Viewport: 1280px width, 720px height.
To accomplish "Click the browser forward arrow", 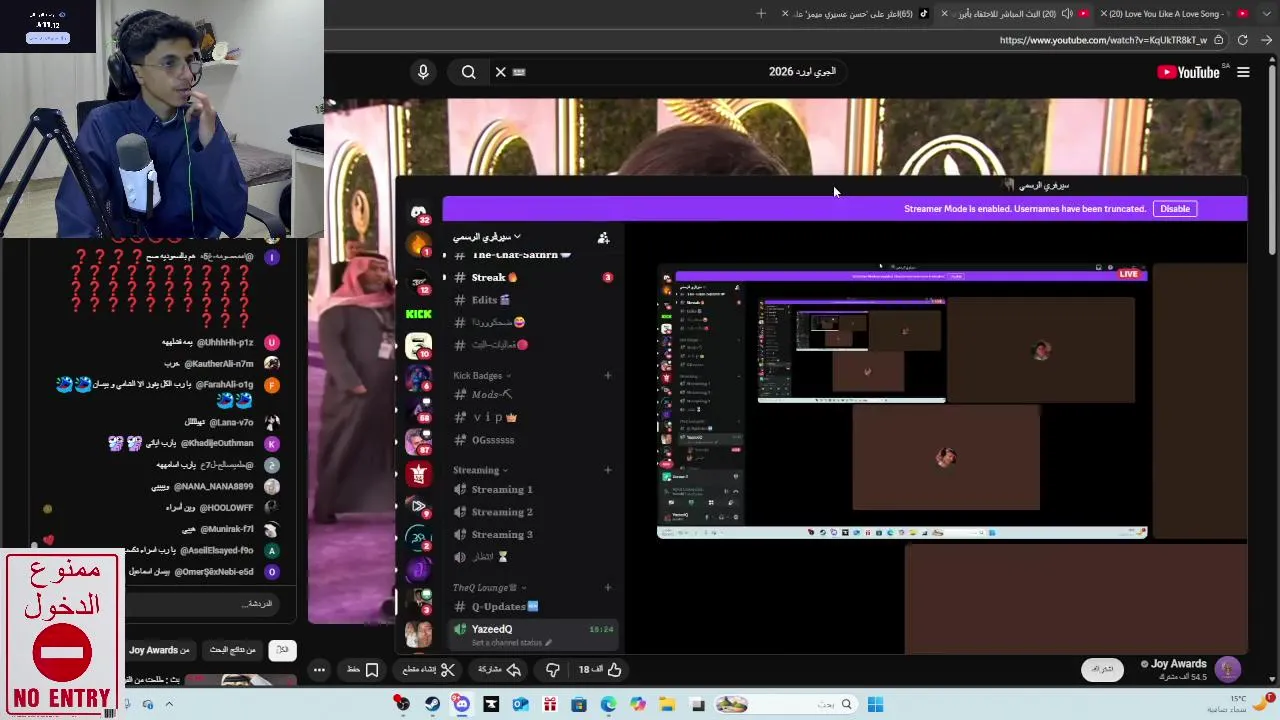I will click(x=1266, y=40).
